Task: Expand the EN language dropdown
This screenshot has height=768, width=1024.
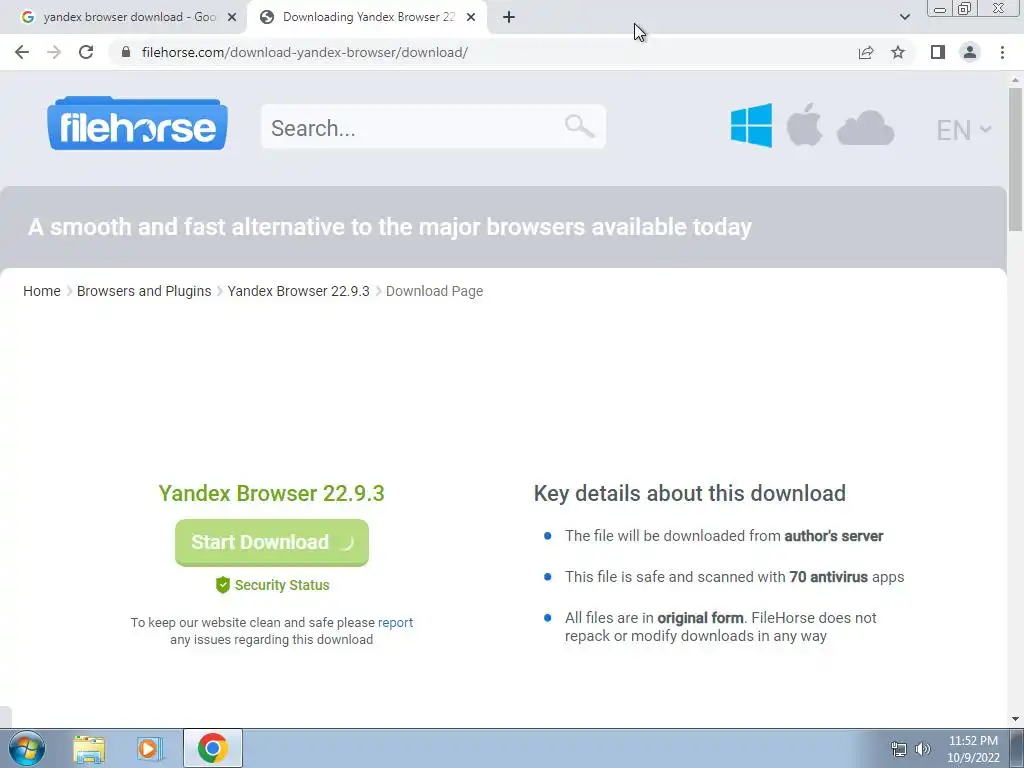Action: click(963, 130)
